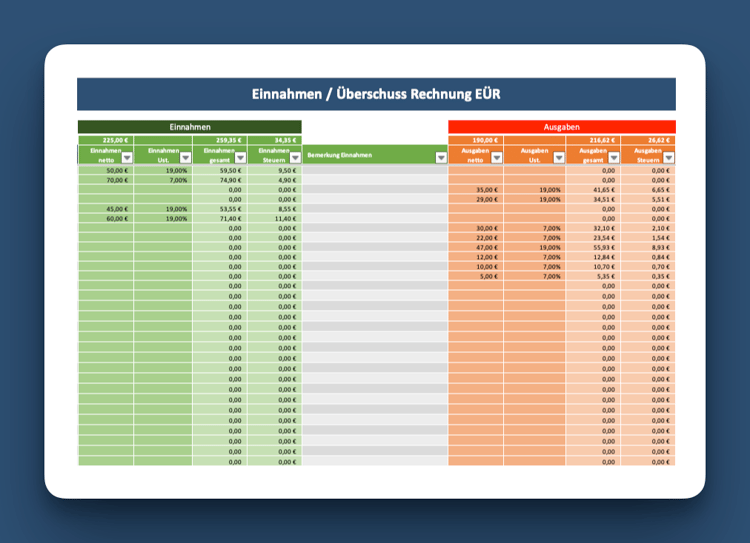
Task: Select the 259,35 € Einnahmen gesamt total
Action: [x=220, y=140]
